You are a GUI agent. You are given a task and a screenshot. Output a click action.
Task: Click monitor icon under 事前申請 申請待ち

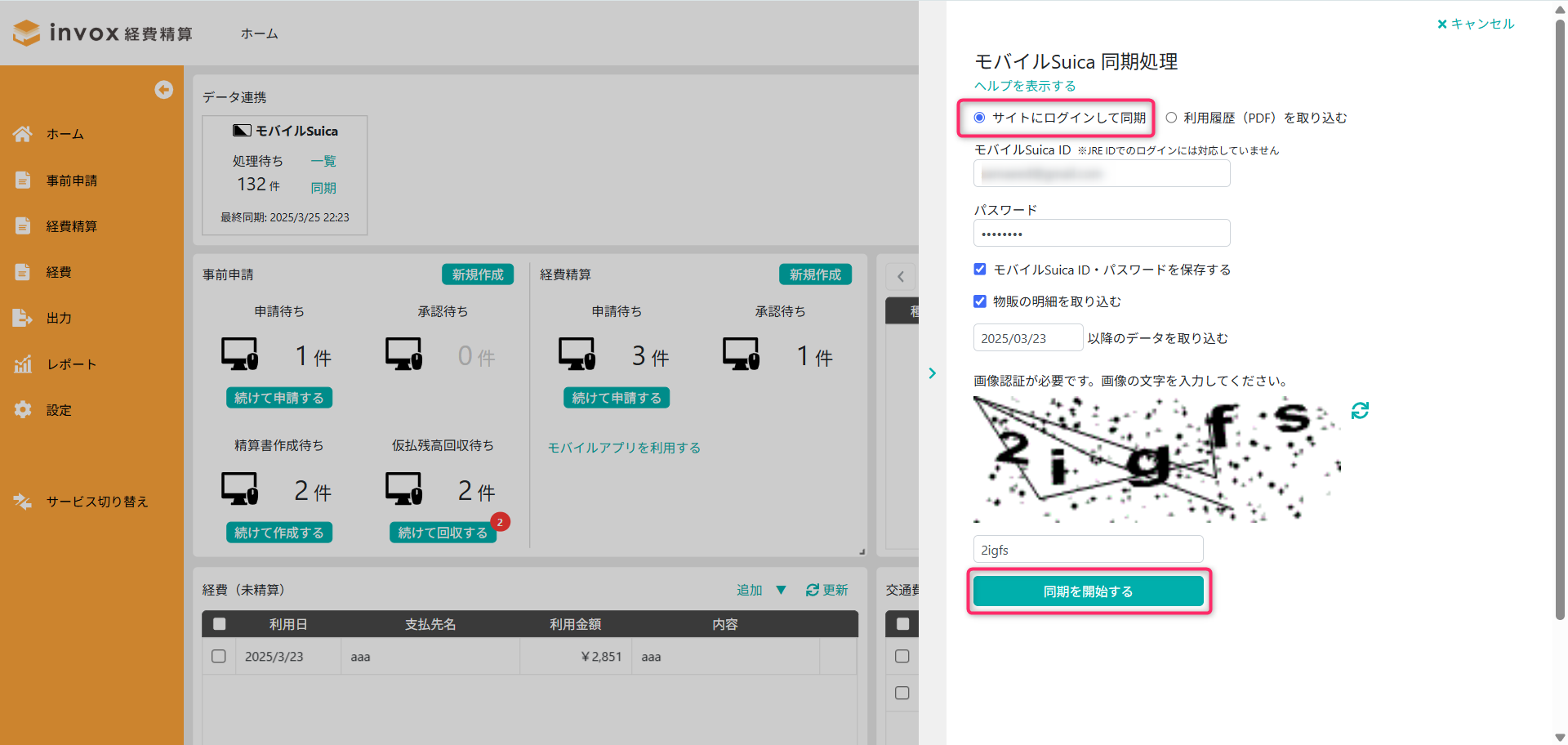240,354
